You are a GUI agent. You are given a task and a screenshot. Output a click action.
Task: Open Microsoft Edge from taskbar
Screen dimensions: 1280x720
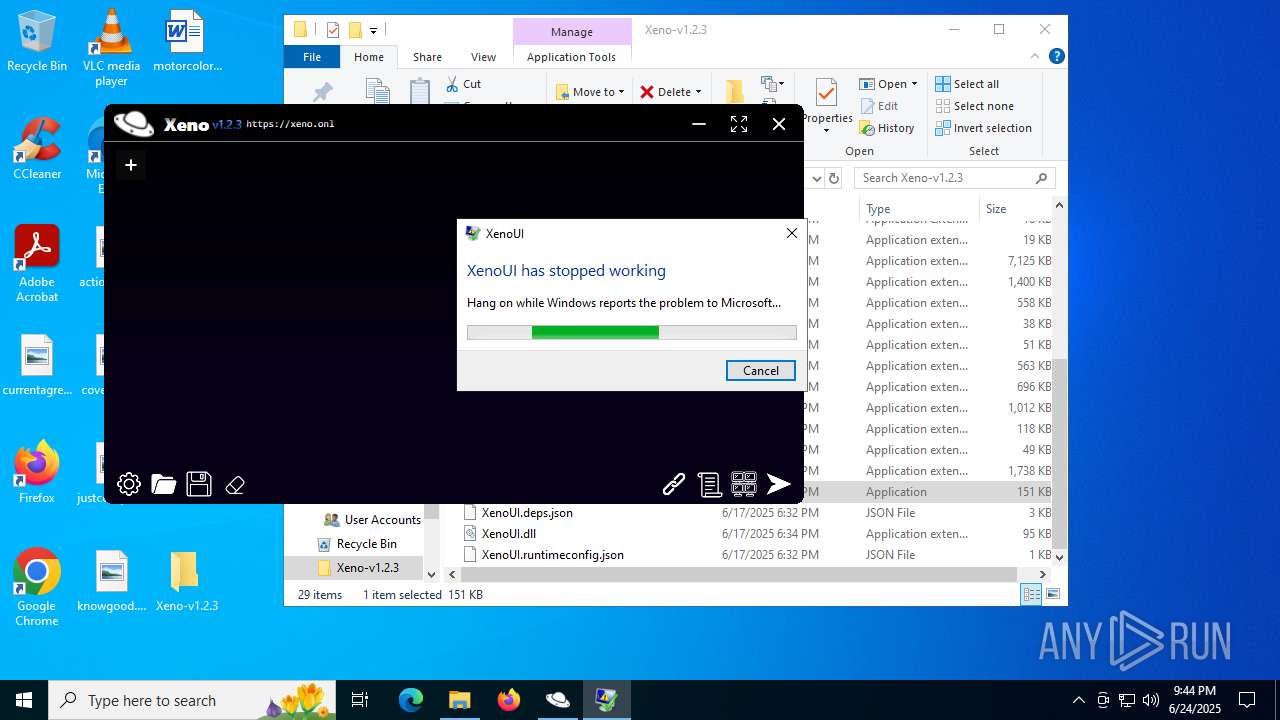[x=411, y=700]
